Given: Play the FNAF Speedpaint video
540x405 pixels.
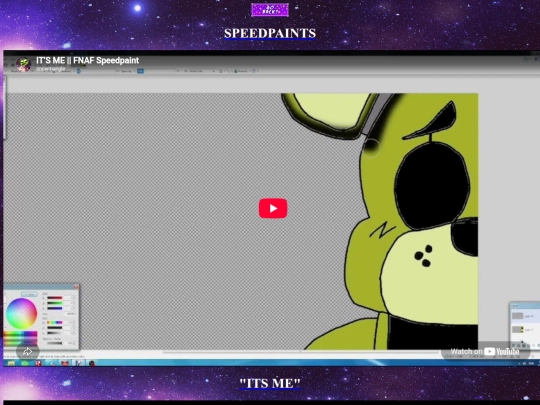Looking at the screenshot, I should point(273,208).
